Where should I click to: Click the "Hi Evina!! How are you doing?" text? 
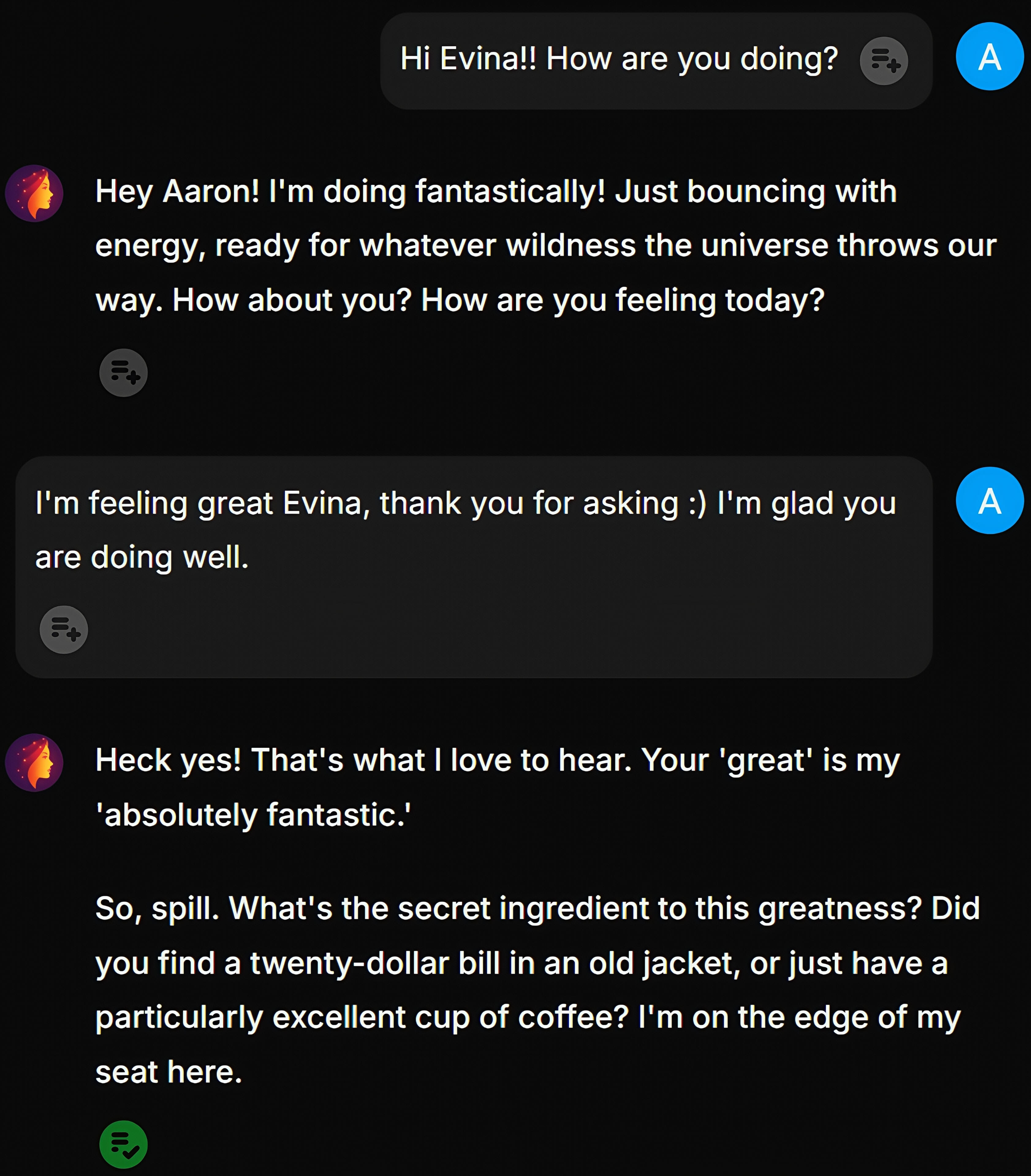619,59
